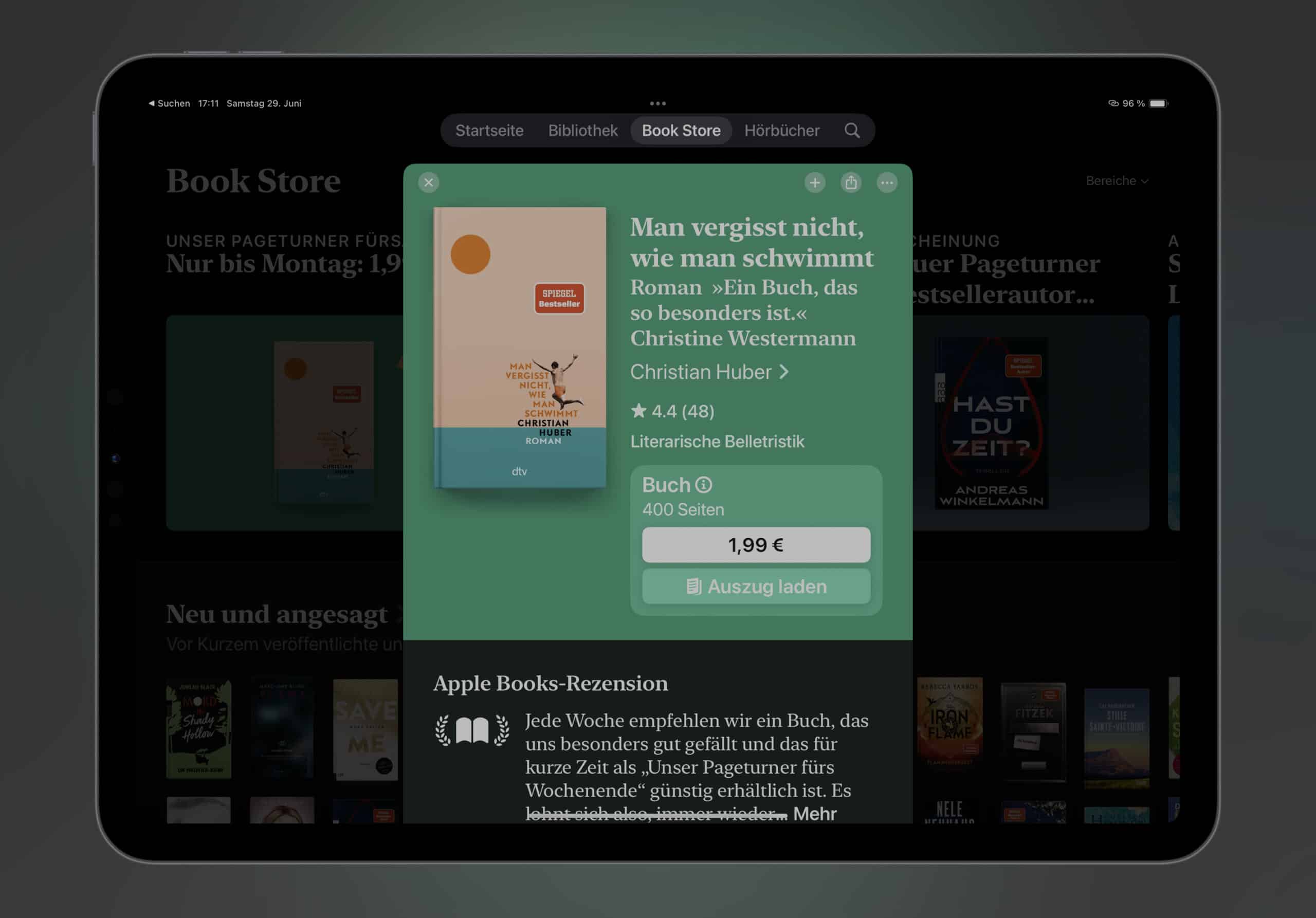The width and height of the screenshot is (1316, 918).
Task: Tap the VPN link status icon
Action: (x=1112, y=104)
